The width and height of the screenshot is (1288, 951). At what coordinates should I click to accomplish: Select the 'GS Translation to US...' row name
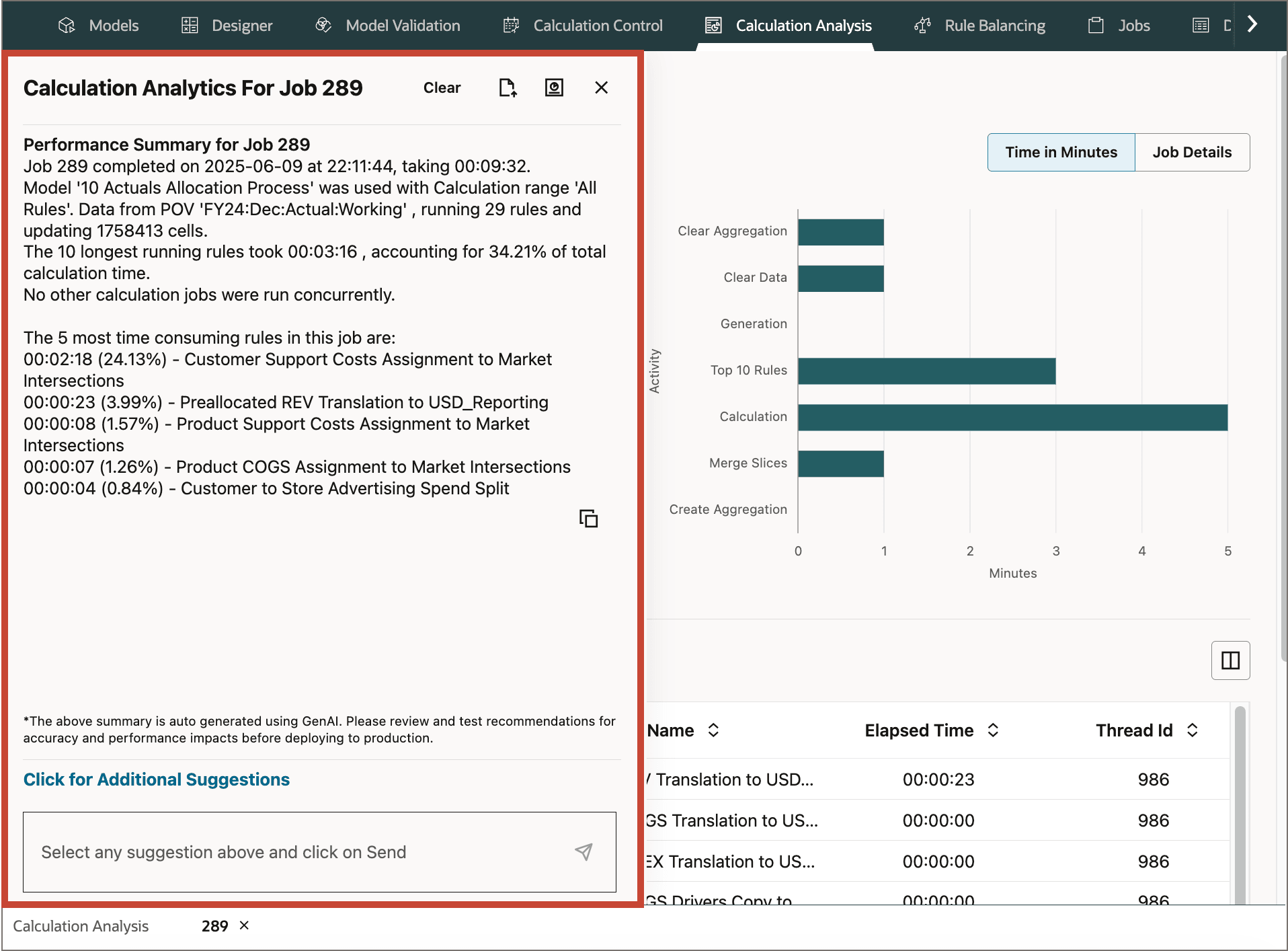tap(732, 821)
